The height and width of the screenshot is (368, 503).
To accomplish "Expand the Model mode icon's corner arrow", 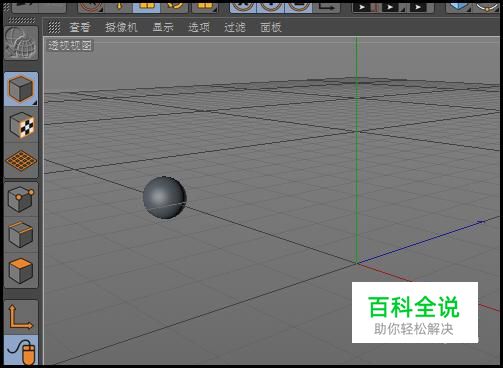I will tap(35, 103).
